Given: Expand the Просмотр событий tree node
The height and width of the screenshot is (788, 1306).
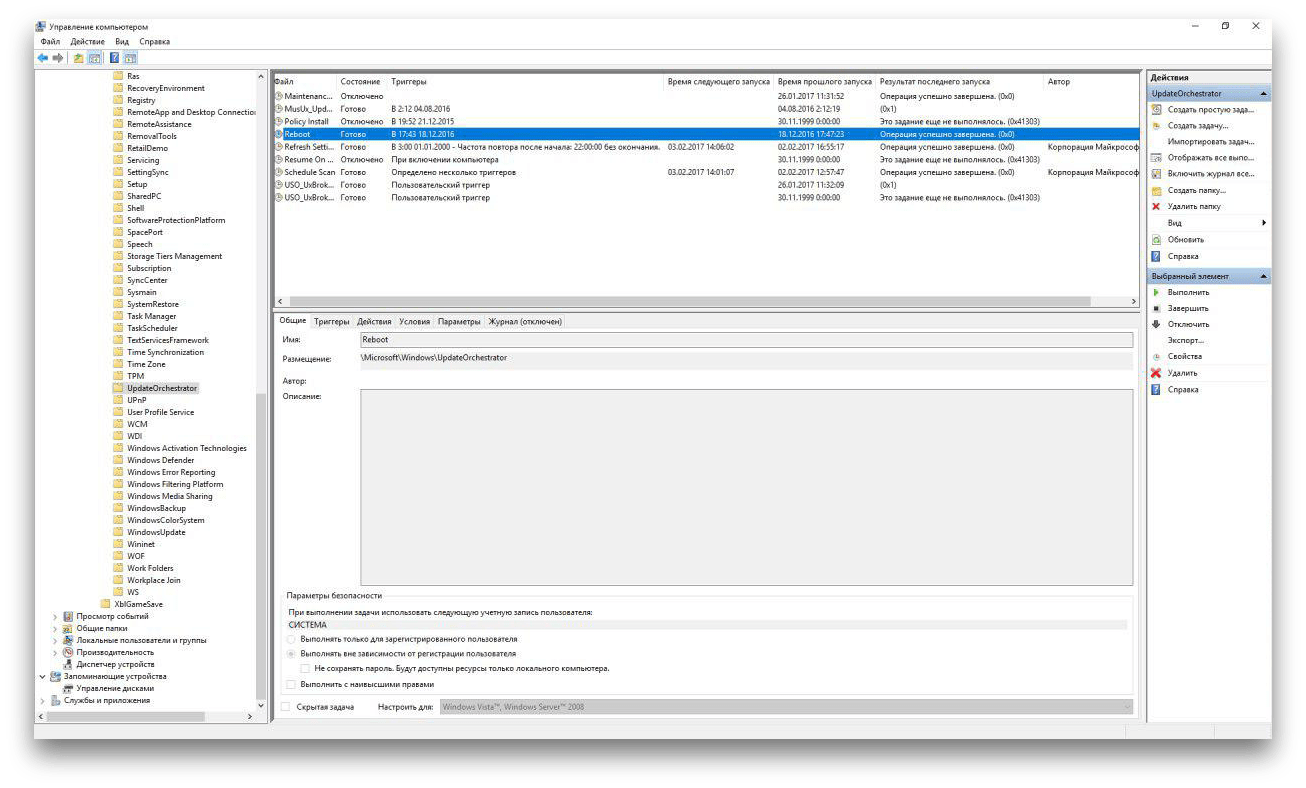Looking at the screenshot, I should point(55,617).
